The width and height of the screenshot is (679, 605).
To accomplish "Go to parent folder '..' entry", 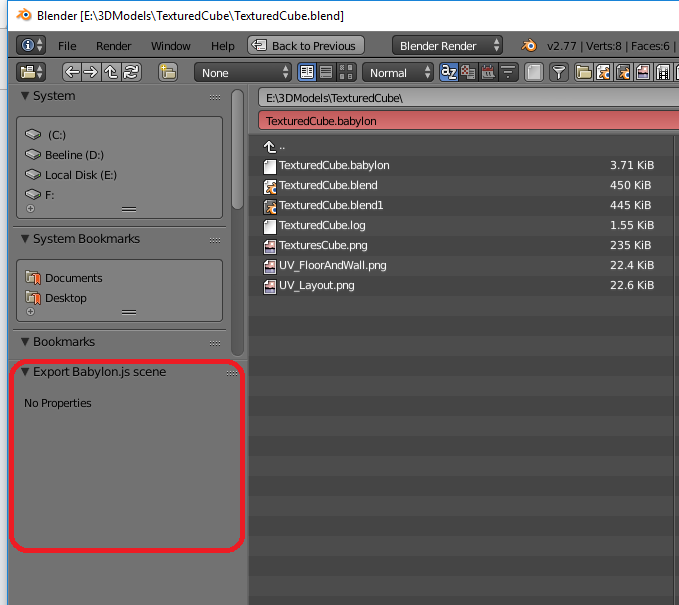I will click(x=461, y=147).
